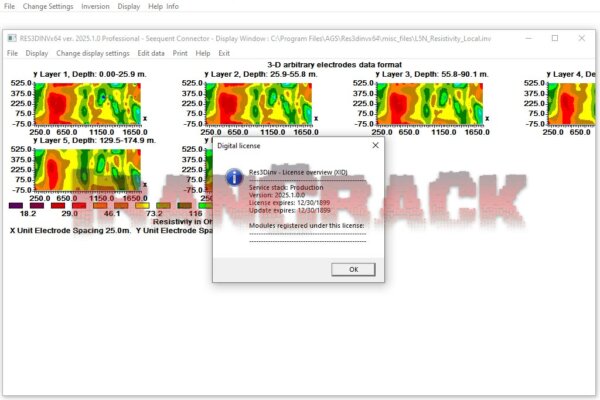
Task: Click 'License expires: 12/30/1899' line
Action: point(289,203)
